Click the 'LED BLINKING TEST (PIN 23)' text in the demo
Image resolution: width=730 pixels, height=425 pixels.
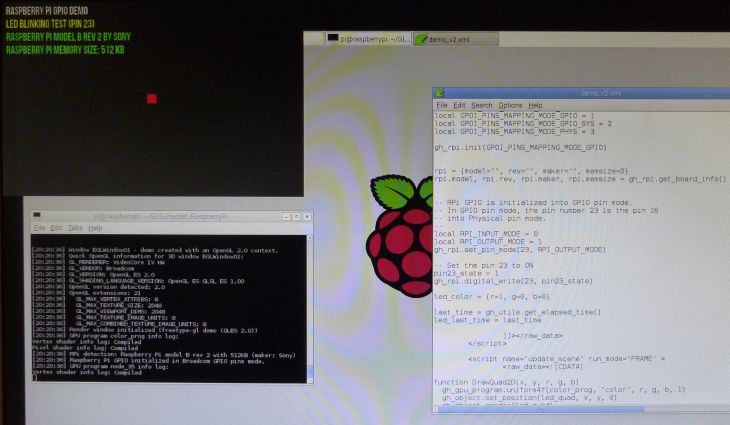[50, 24]
